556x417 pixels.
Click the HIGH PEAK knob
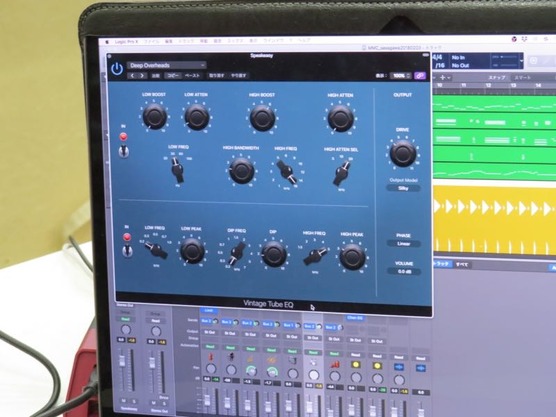(352, 257)
